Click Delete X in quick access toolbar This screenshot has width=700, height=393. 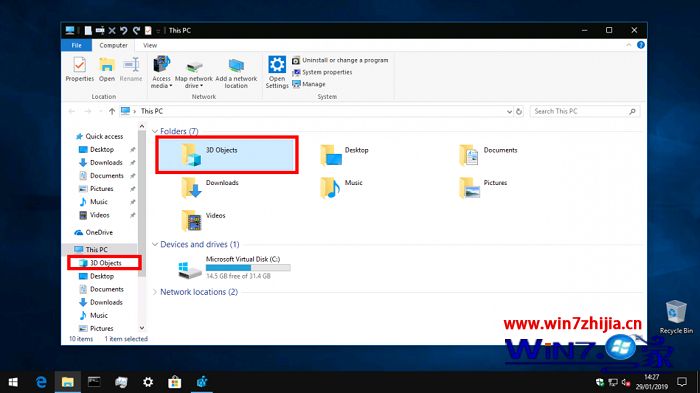112,30
